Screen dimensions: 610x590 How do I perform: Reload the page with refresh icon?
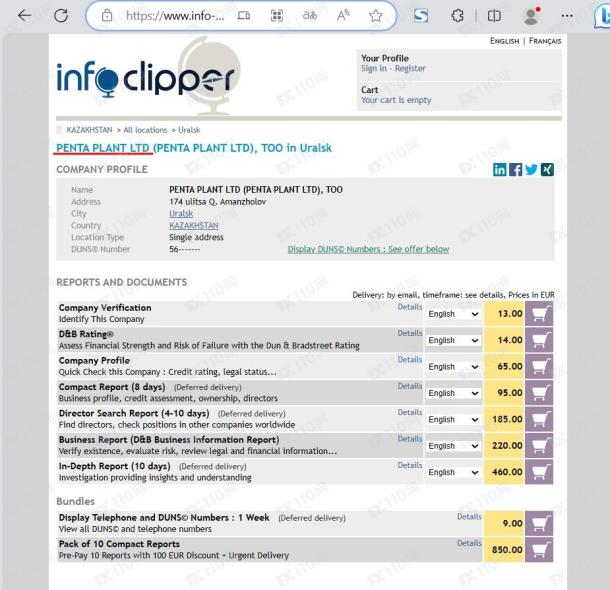[x=61, y=16]
